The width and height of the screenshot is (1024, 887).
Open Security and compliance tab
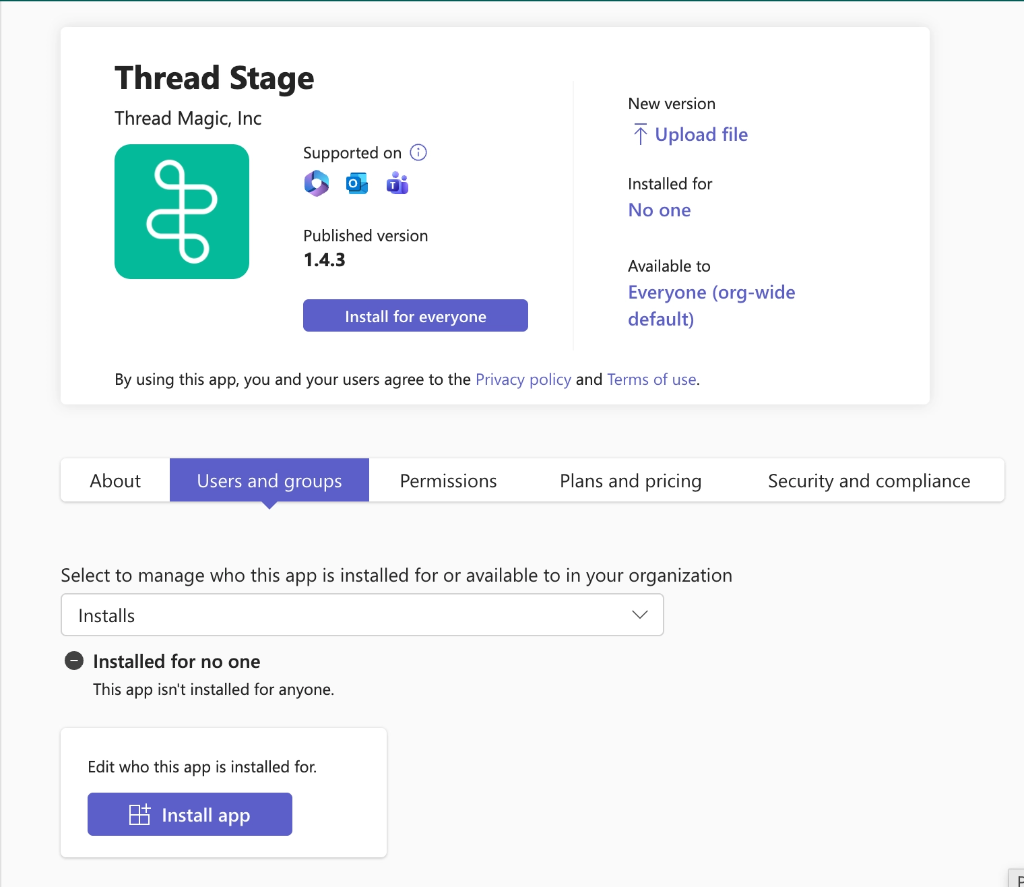point(869,481)
